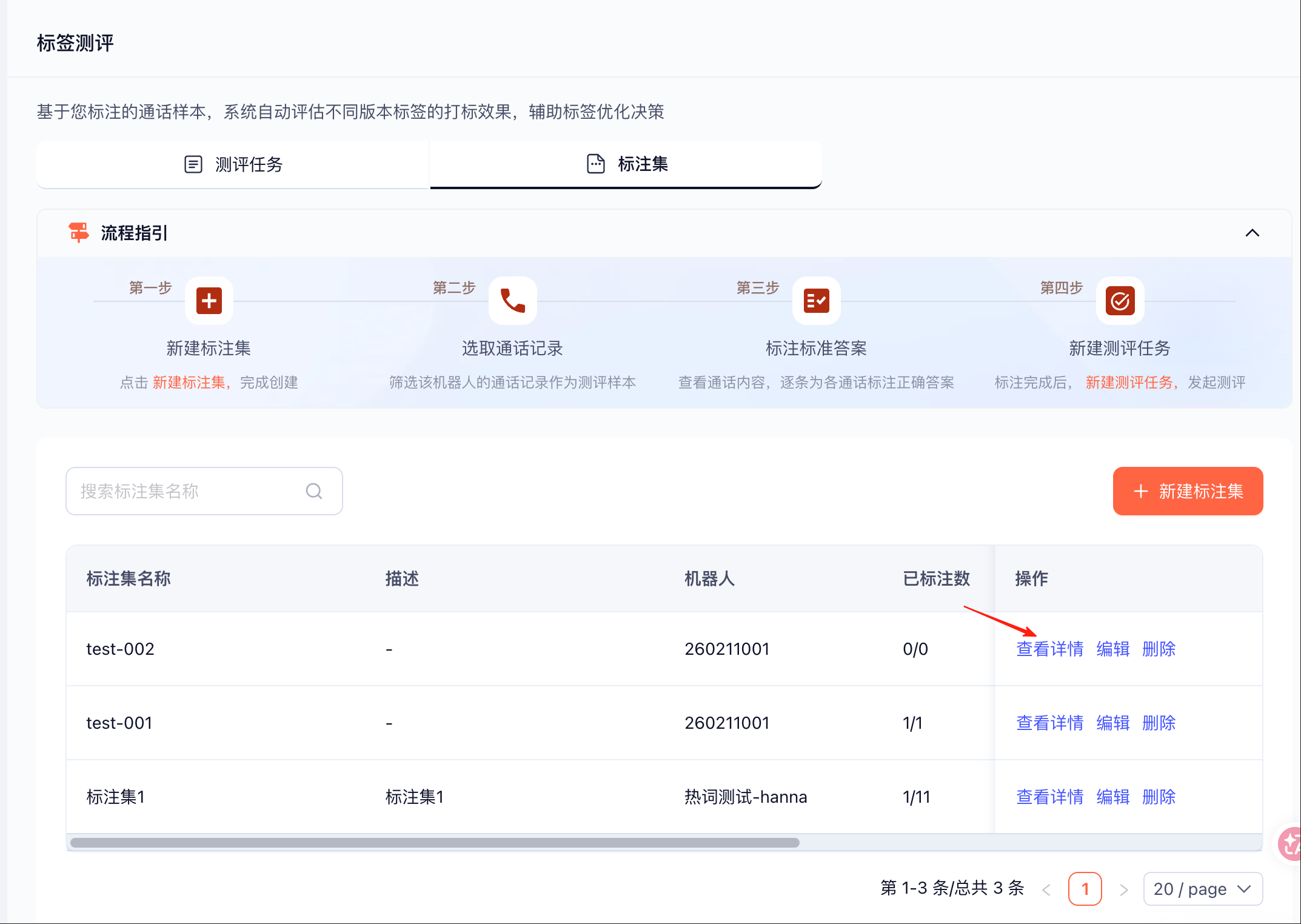Viewport: 1301px width, 924px height.
Task: Click the 选取通话记录 step title
Action: click(512, 348)
